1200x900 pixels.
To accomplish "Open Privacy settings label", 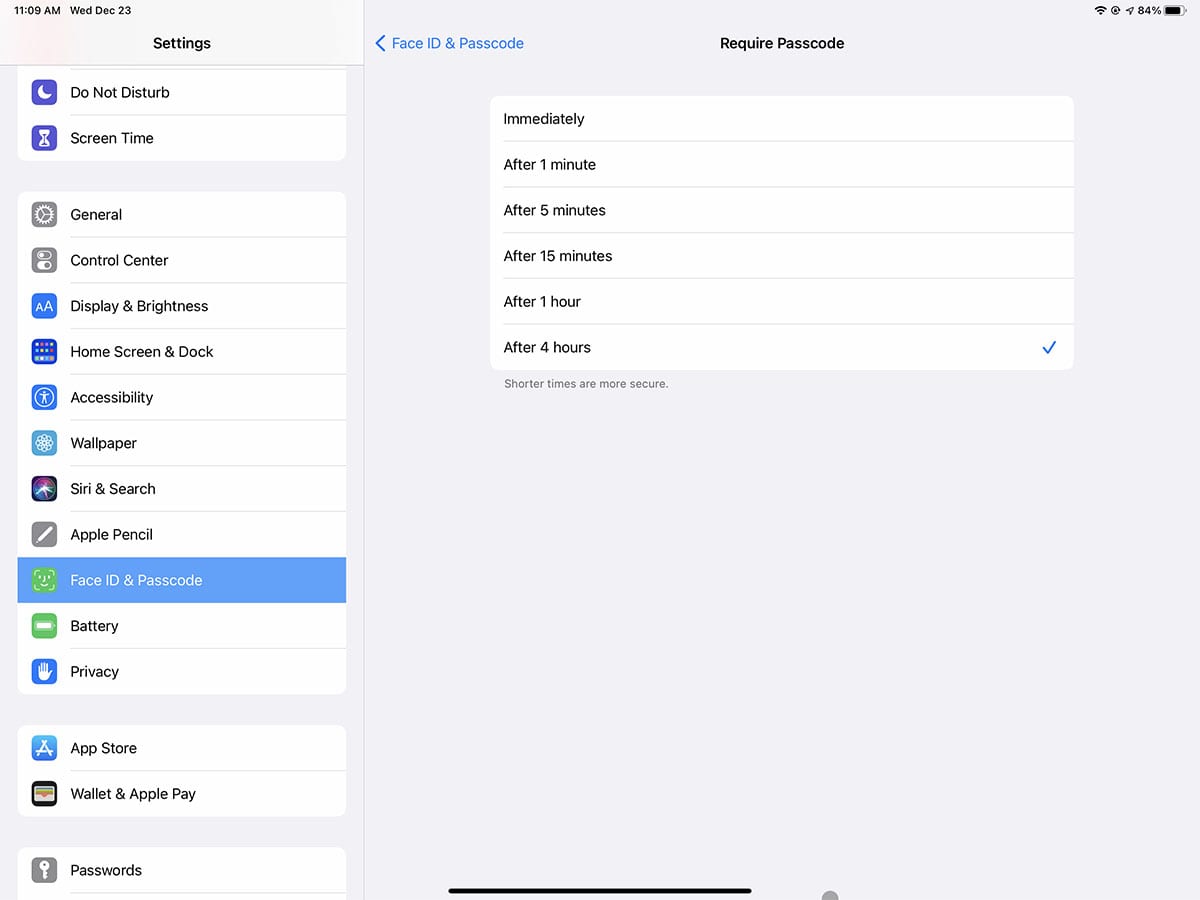I will [94, 672].
